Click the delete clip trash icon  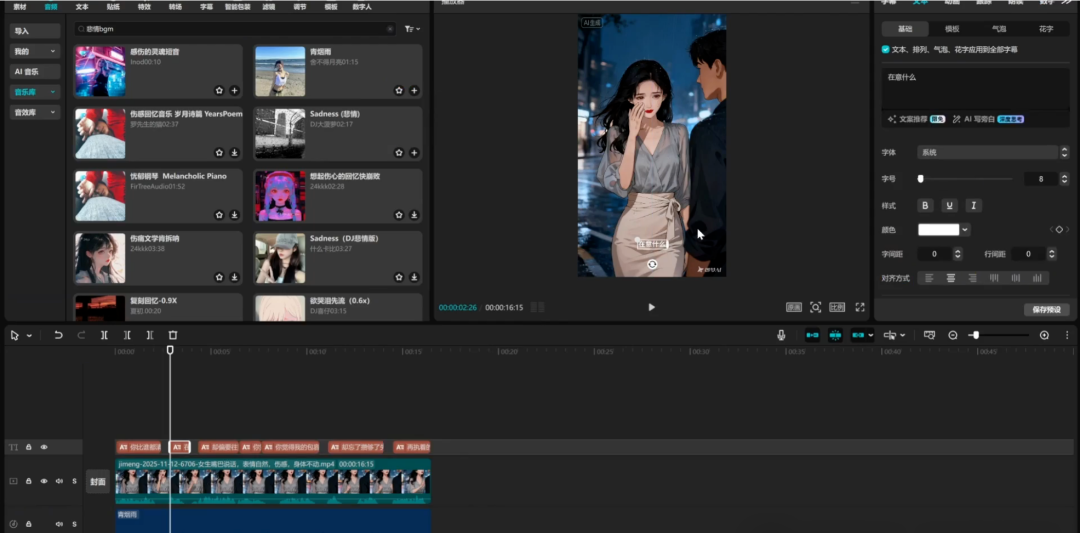coord(173,335)
